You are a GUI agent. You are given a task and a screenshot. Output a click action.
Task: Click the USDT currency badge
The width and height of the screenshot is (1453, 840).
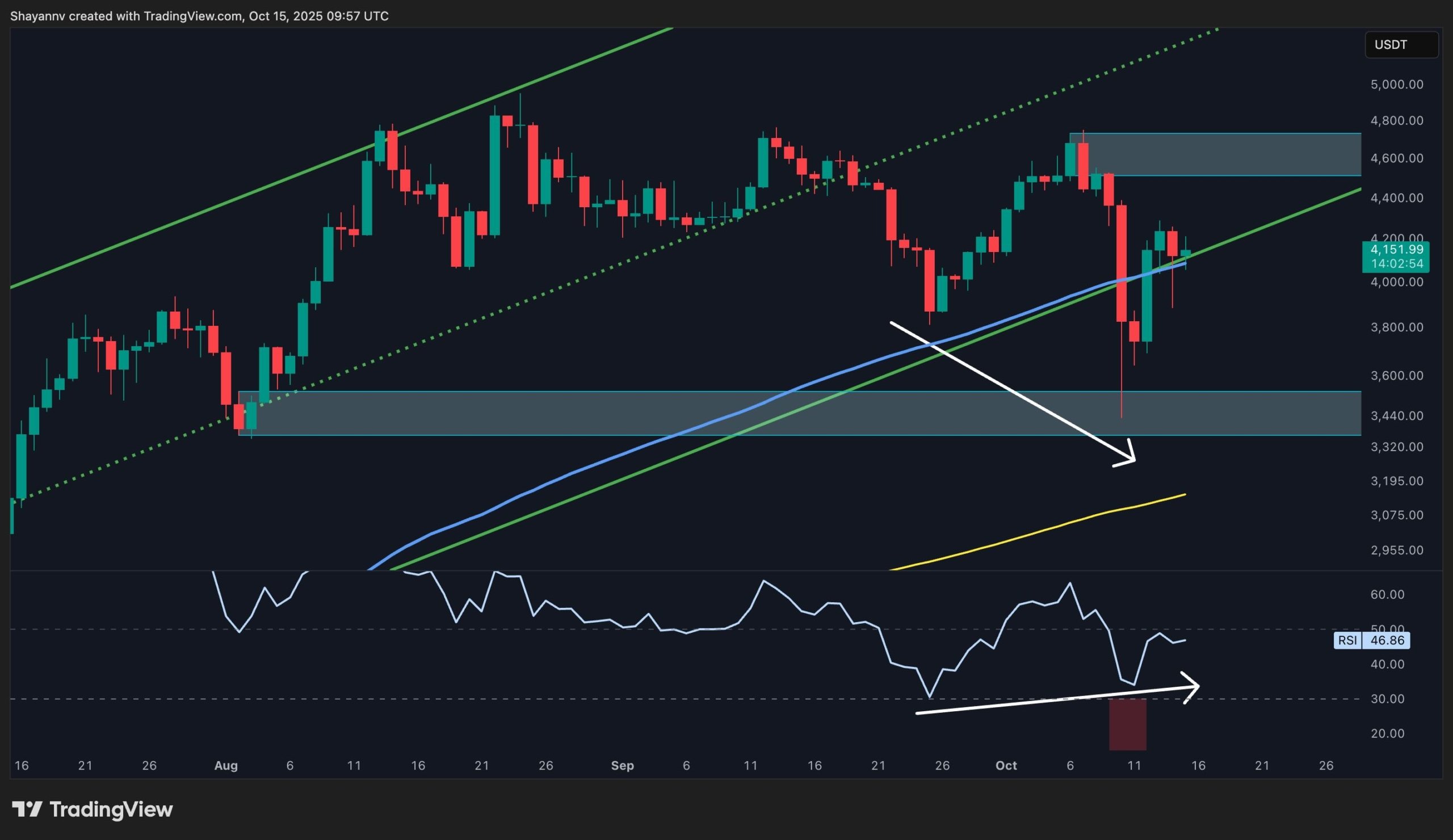(1401, 44)
